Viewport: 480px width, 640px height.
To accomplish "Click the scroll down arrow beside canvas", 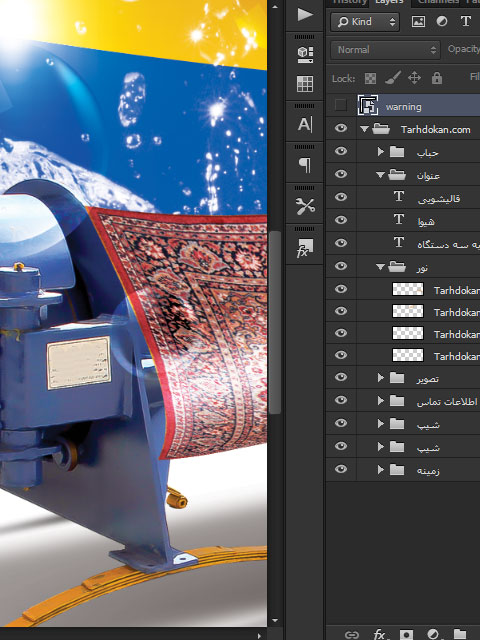I will pos(275,620).
